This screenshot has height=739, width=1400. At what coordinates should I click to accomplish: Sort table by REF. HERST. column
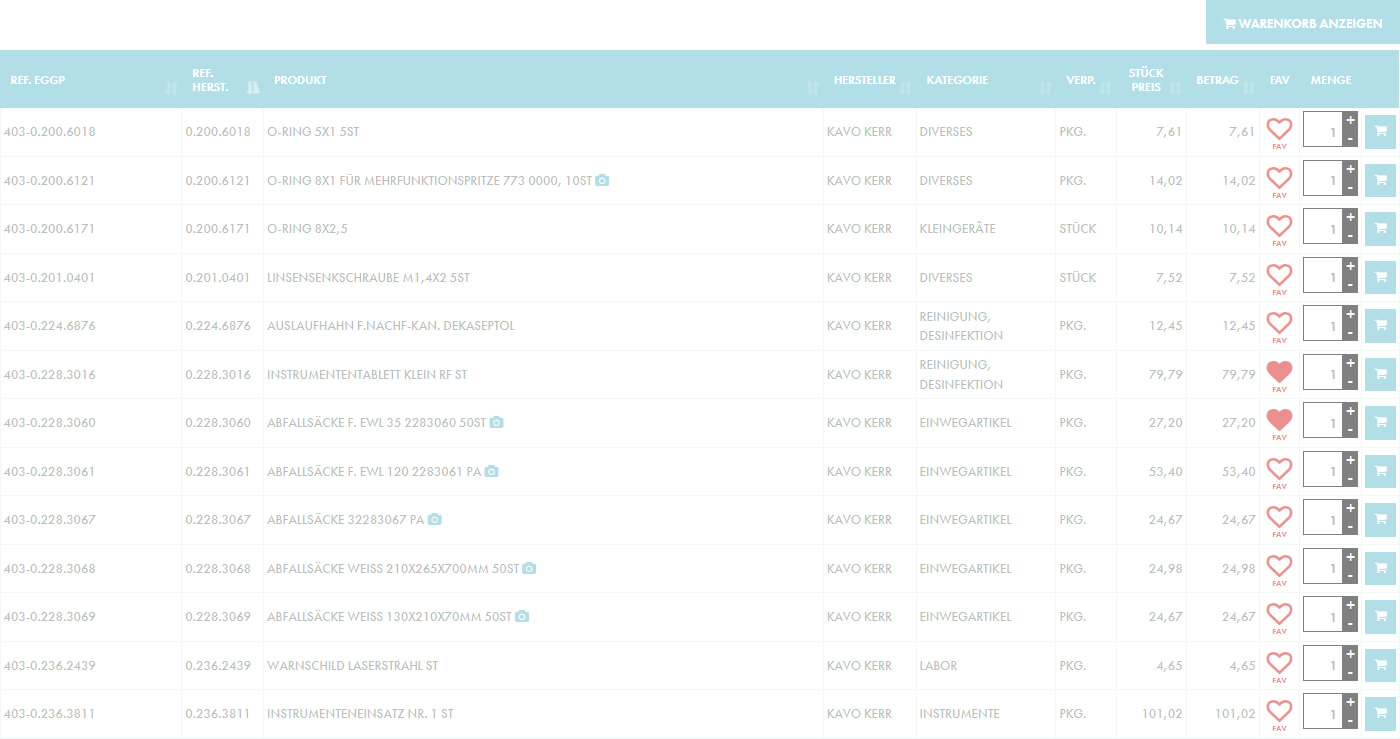click(x=223, y=80)
